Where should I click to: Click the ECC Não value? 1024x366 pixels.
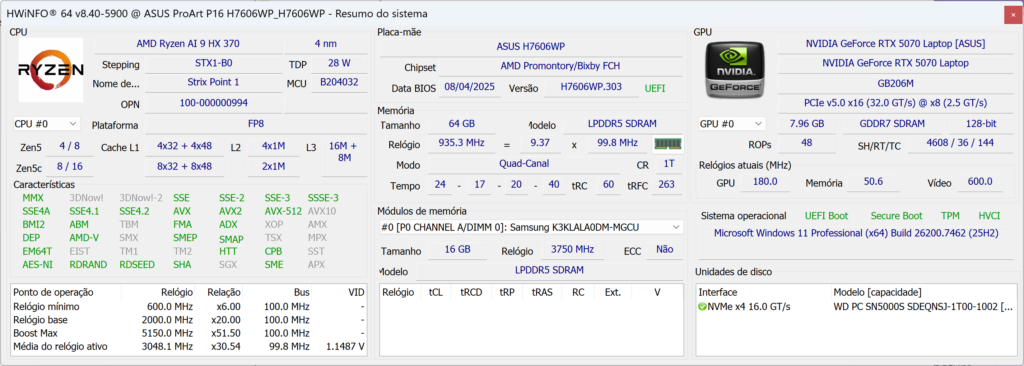pos(664,249)
